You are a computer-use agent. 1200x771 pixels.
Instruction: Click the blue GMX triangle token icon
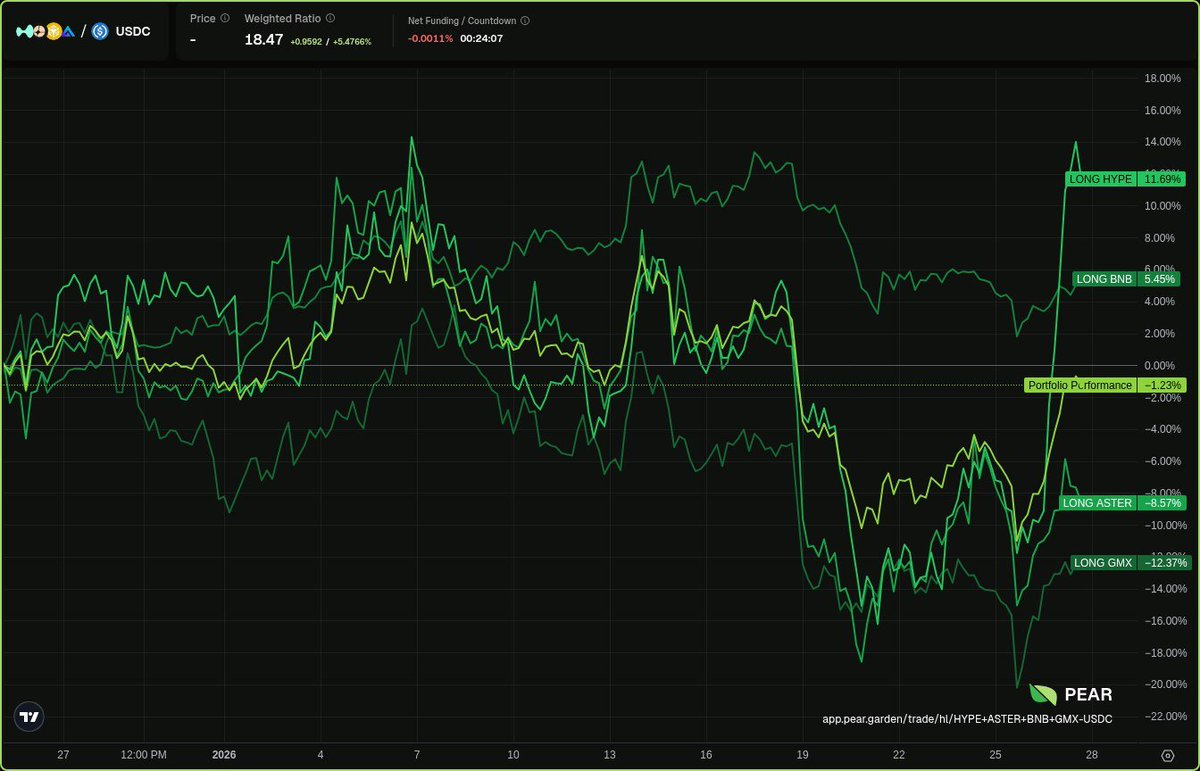68,32
